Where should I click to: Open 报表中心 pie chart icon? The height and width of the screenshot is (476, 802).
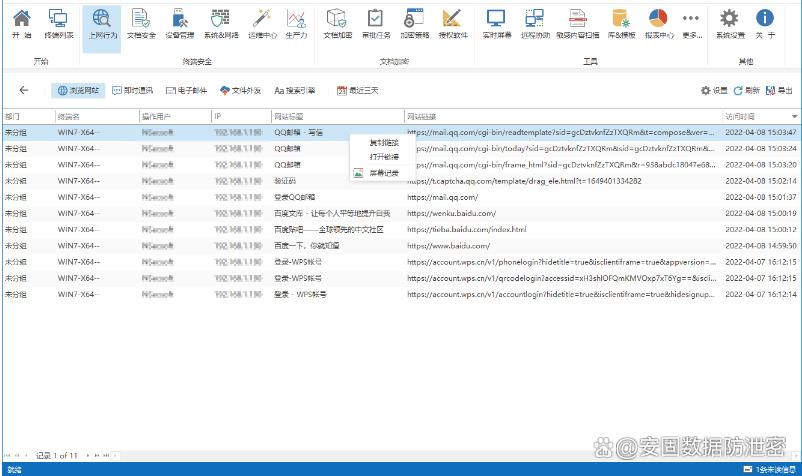pyautogui.click(x=658, y=24)
